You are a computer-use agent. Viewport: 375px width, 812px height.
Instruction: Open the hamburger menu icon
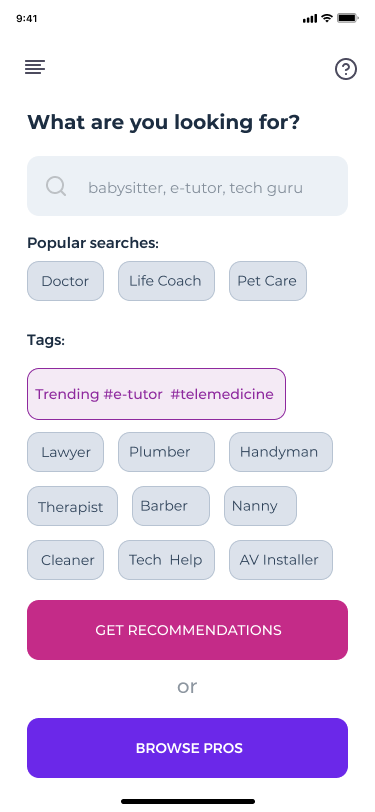[35, 67]
